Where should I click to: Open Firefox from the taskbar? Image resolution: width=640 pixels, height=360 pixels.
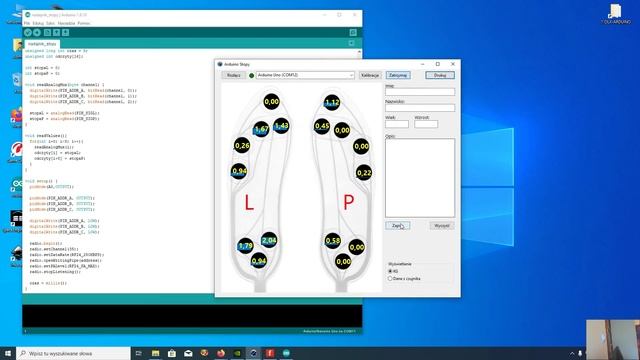221,353
